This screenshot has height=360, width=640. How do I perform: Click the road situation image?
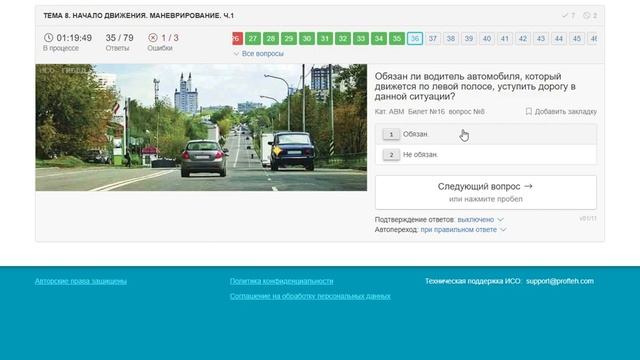click(201, 127)
